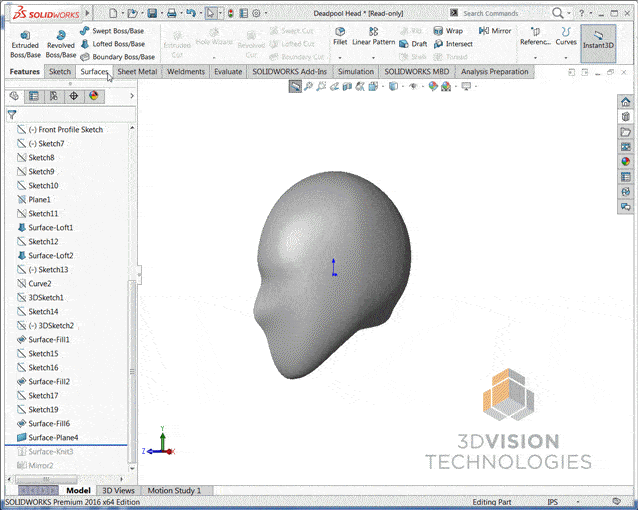This screenshot has height=510, width=638.
Task: Open the DimXpertManager crosshair tab
Action: (x=74, y=96)
